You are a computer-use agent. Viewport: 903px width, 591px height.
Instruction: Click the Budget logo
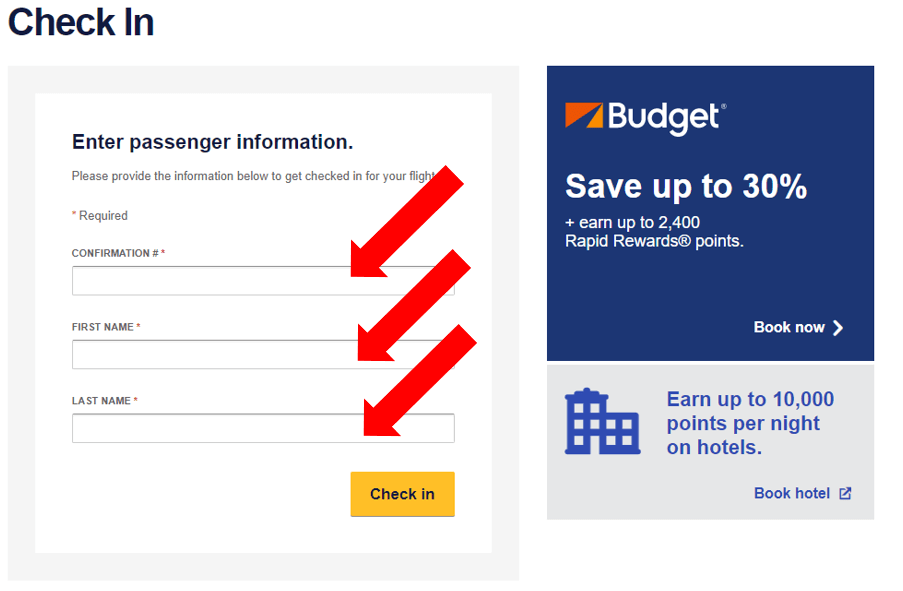(x=645, y=118)
